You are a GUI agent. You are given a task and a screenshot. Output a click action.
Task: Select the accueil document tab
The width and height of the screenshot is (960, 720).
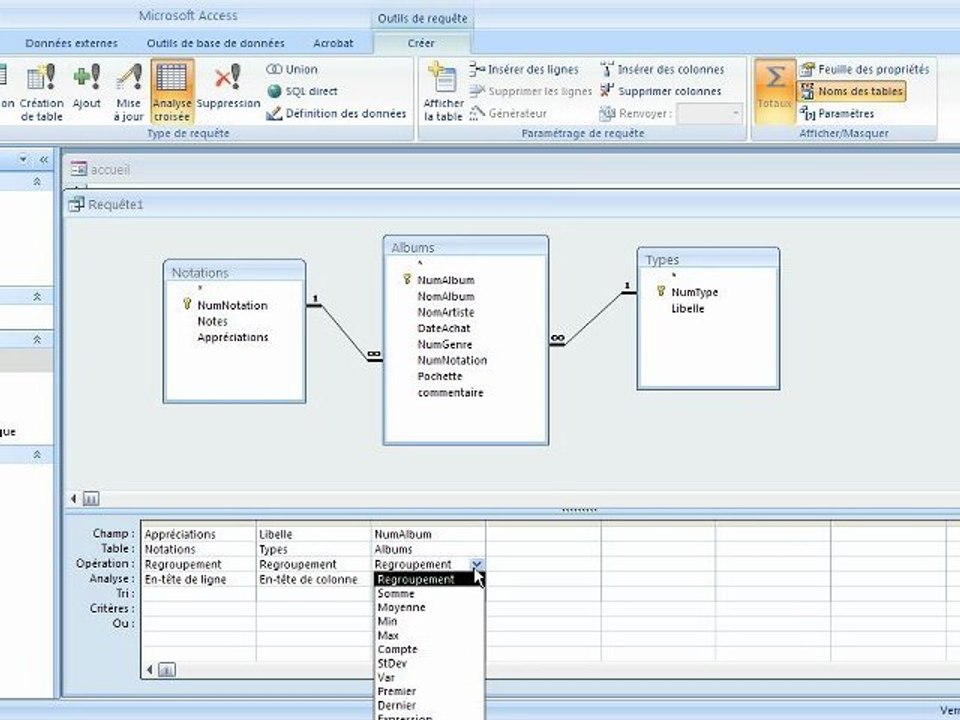click(x=100, y=170)
